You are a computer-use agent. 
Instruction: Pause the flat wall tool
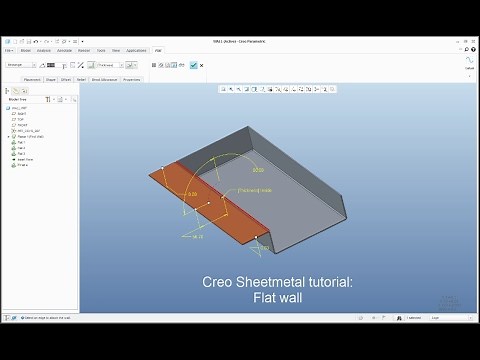[x=154, y=65]
